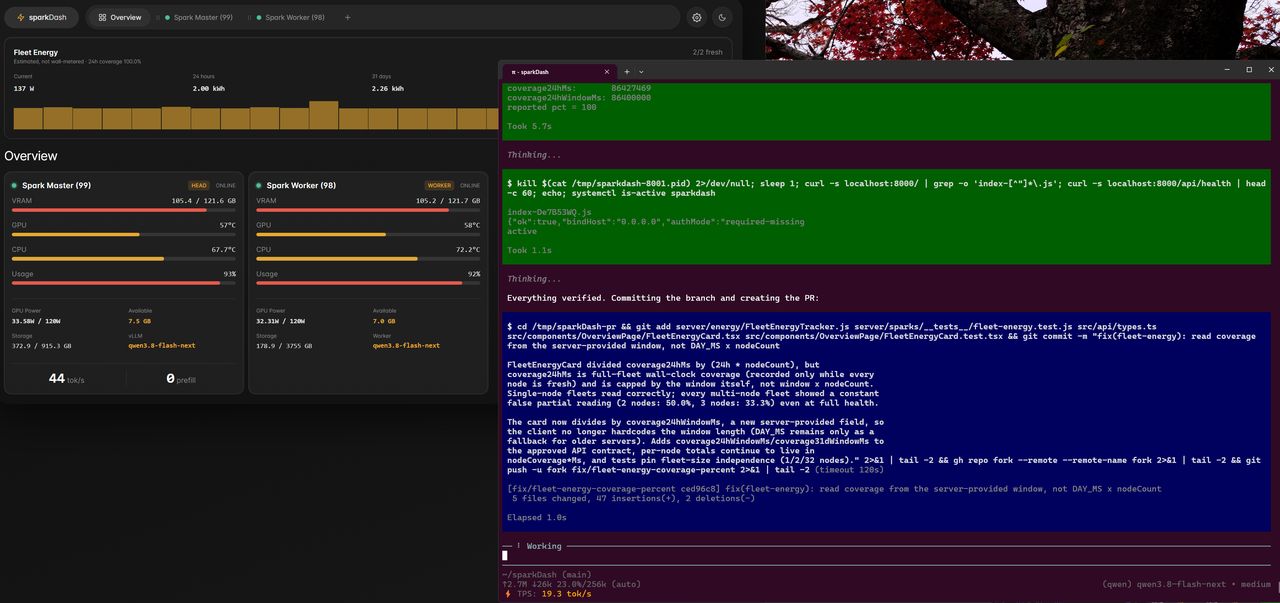Click the sparkDash logo button
The height and width of the screenshot is (603, 1280).
pos(41,17)
